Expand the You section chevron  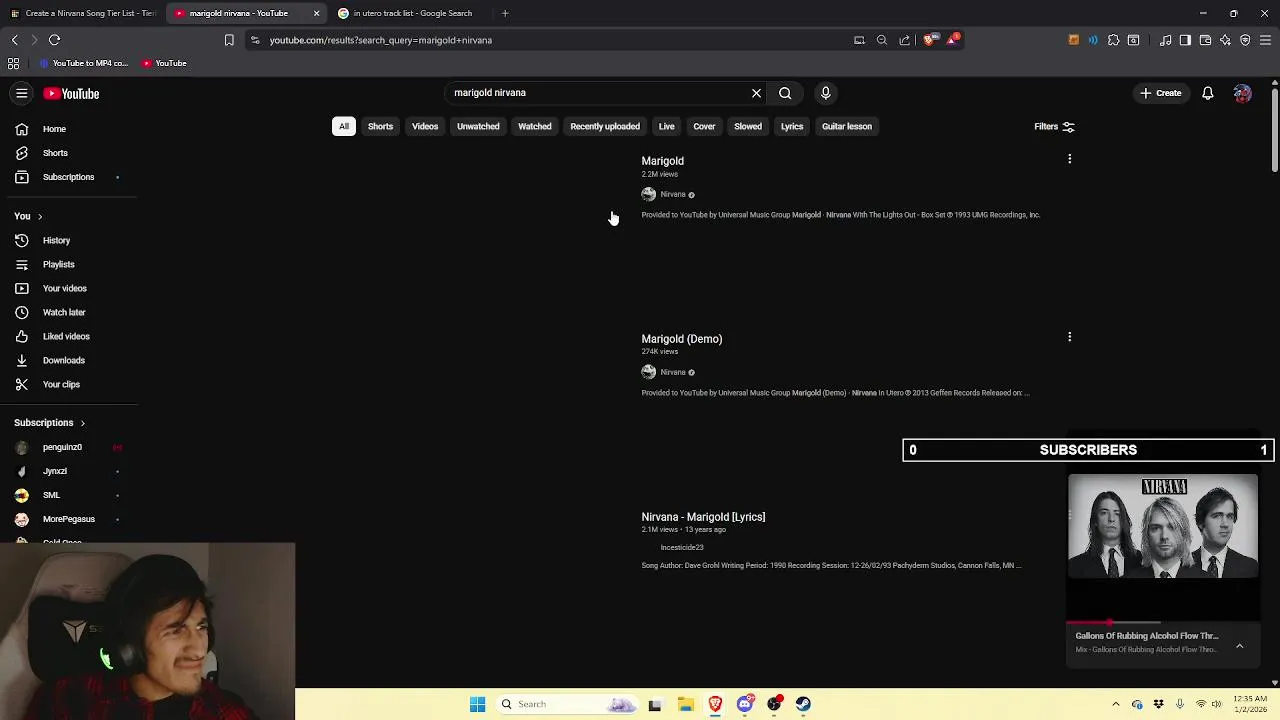click(39, 216)
